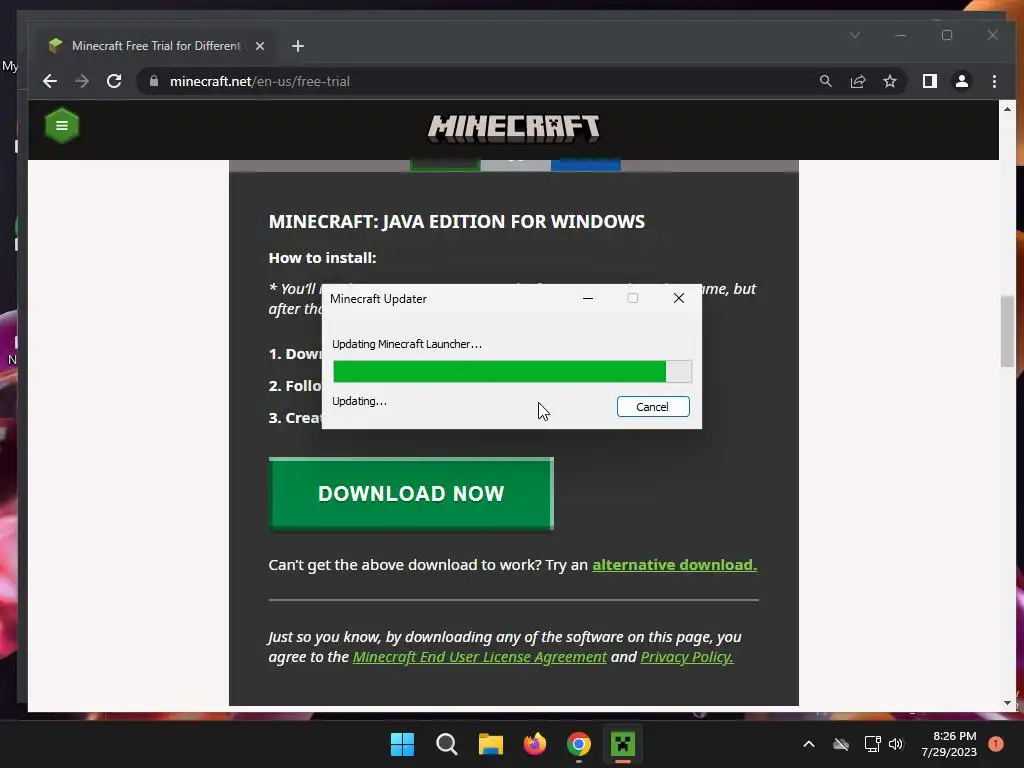Reload the page with refresh icon
The height and width of the screenshot is (768, 1024).
114,82
